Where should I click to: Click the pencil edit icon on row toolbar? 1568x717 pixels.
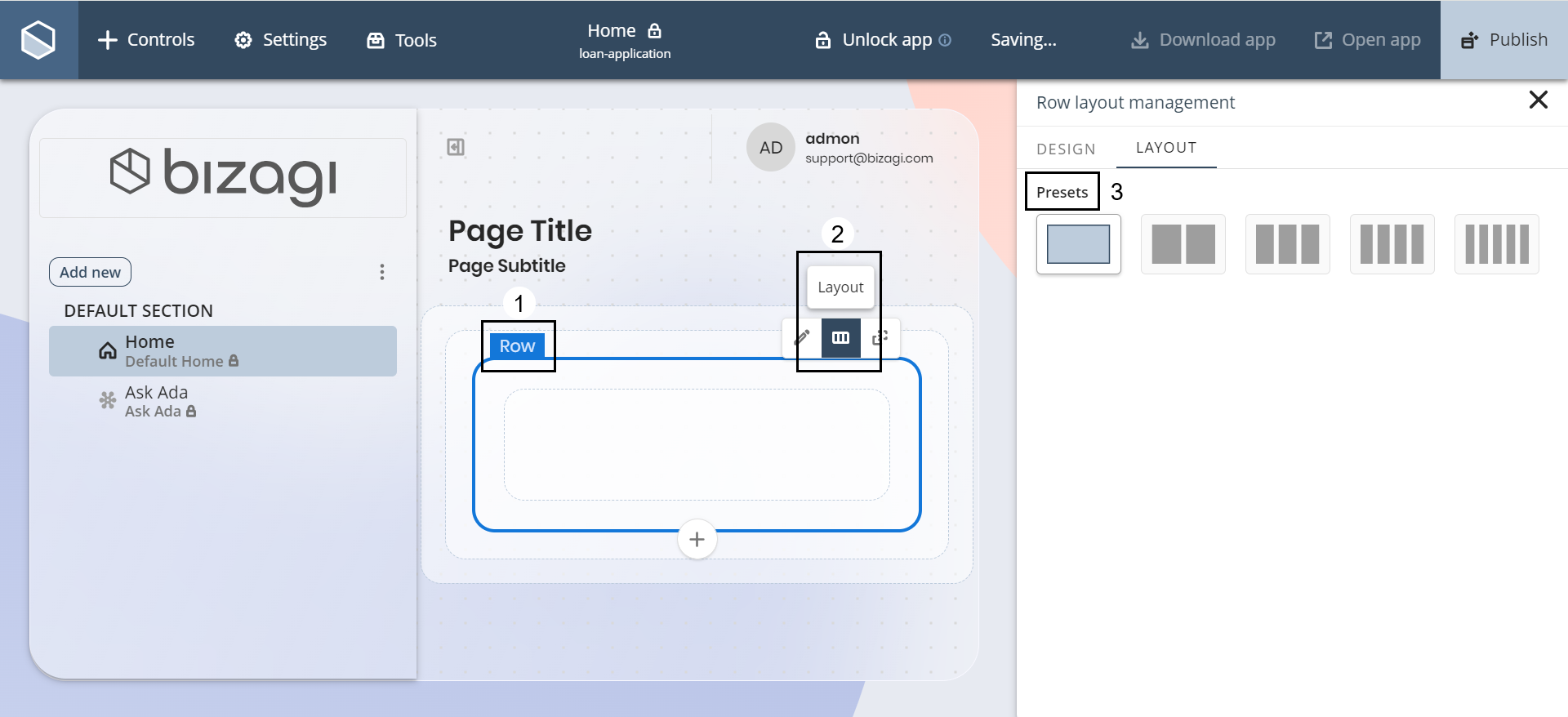[802, 337]
